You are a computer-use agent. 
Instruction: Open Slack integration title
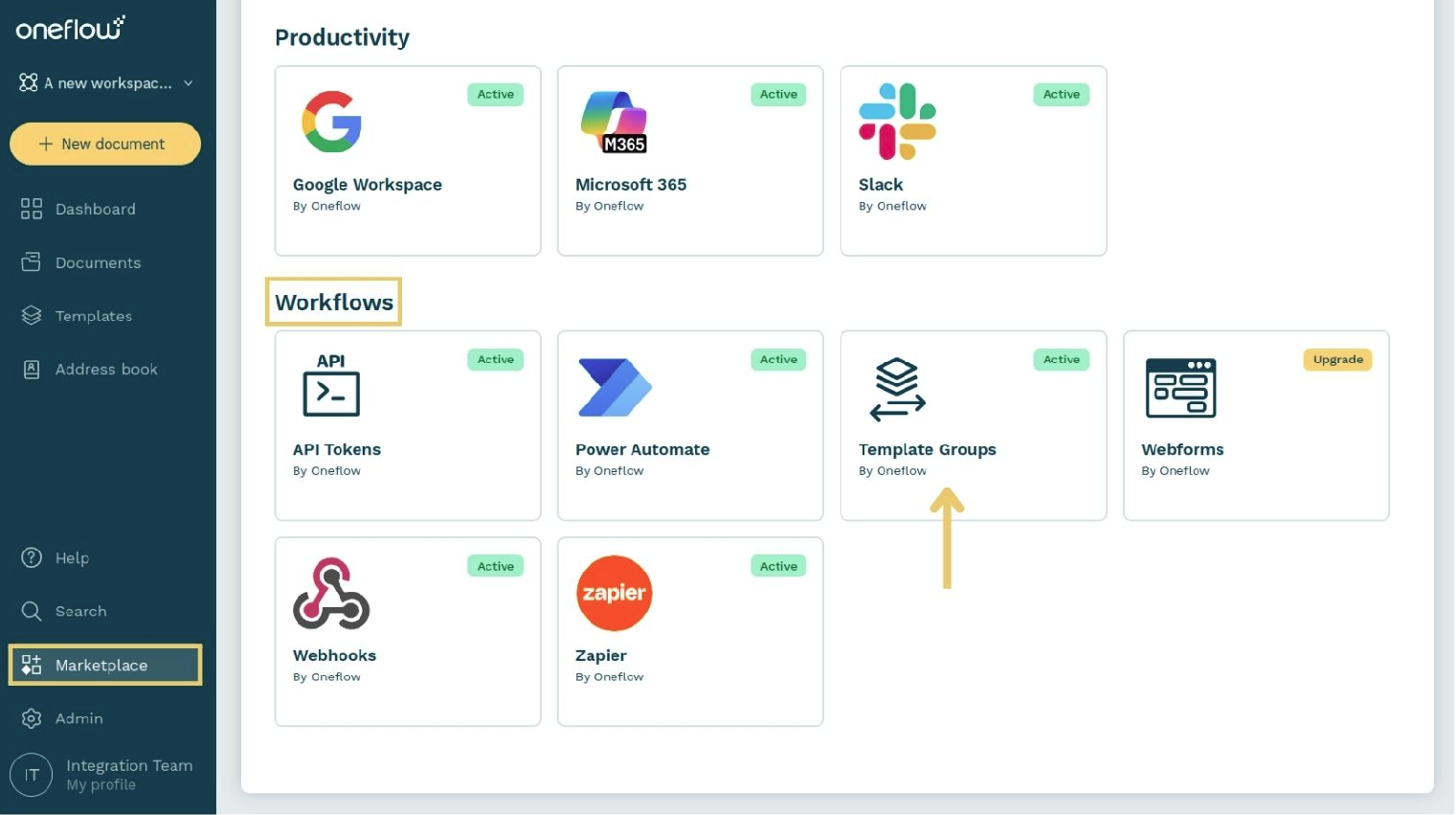click(x=881, y=185)
